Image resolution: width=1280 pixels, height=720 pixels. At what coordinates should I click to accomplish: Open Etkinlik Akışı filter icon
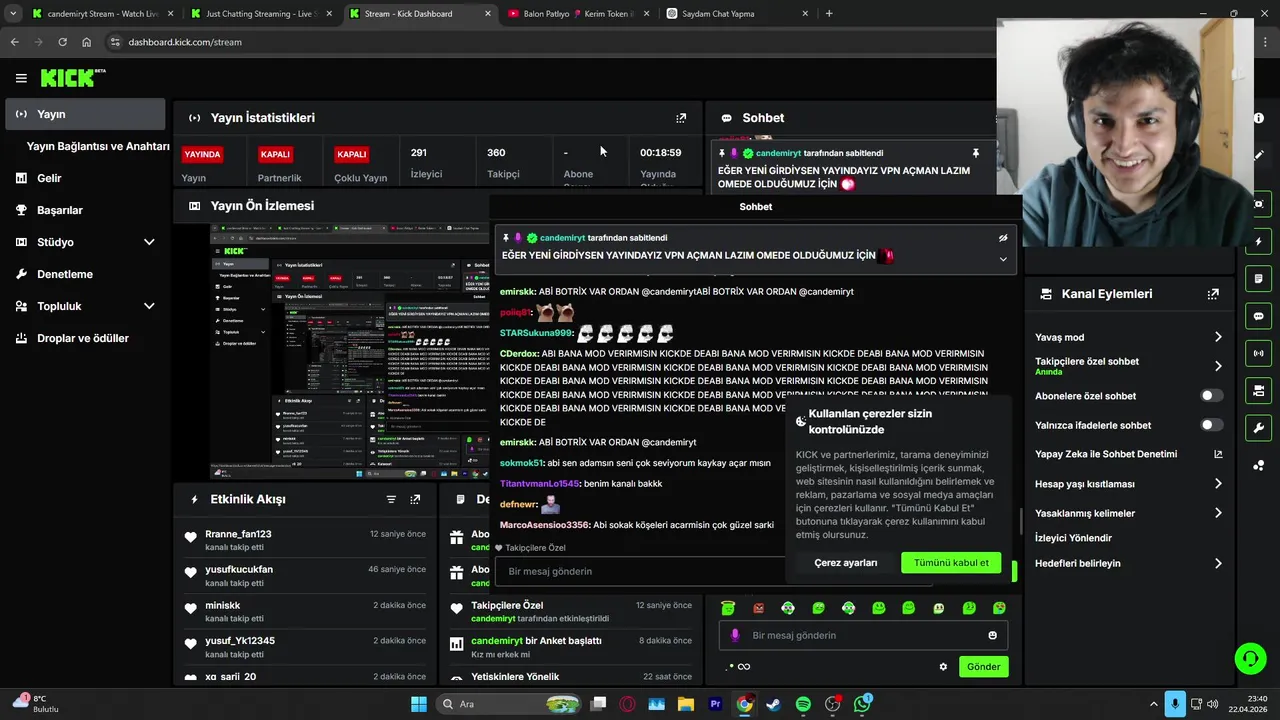pos(391,499)
